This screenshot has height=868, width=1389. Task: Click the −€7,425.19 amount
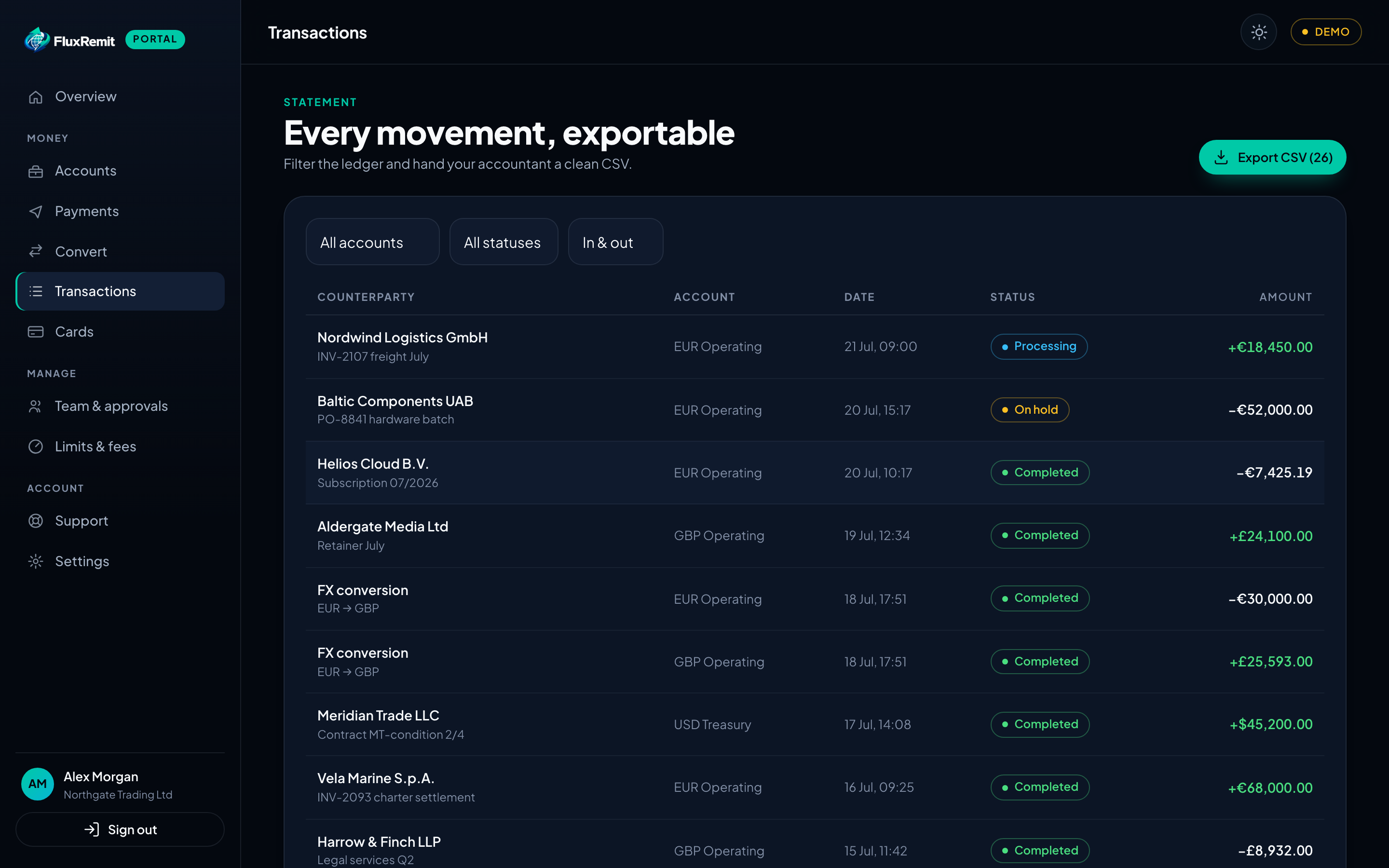click(1274, 473)
